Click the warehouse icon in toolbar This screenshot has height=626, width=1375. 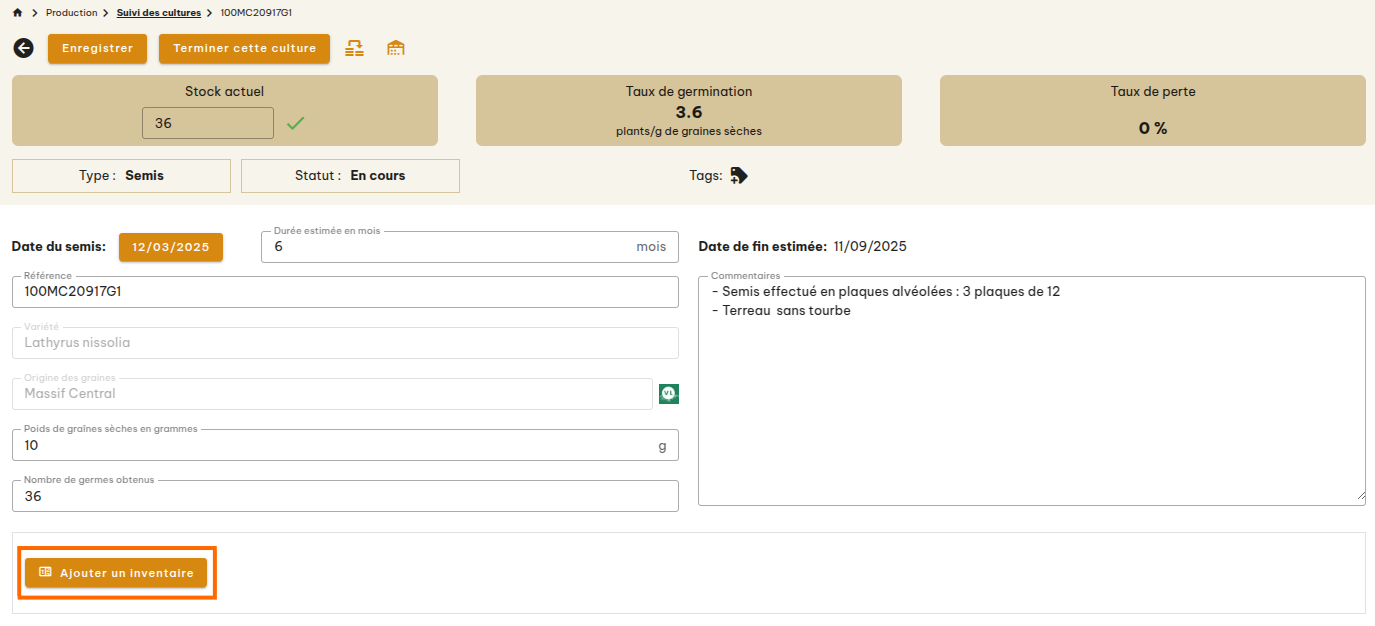click(x=396, y=48)
